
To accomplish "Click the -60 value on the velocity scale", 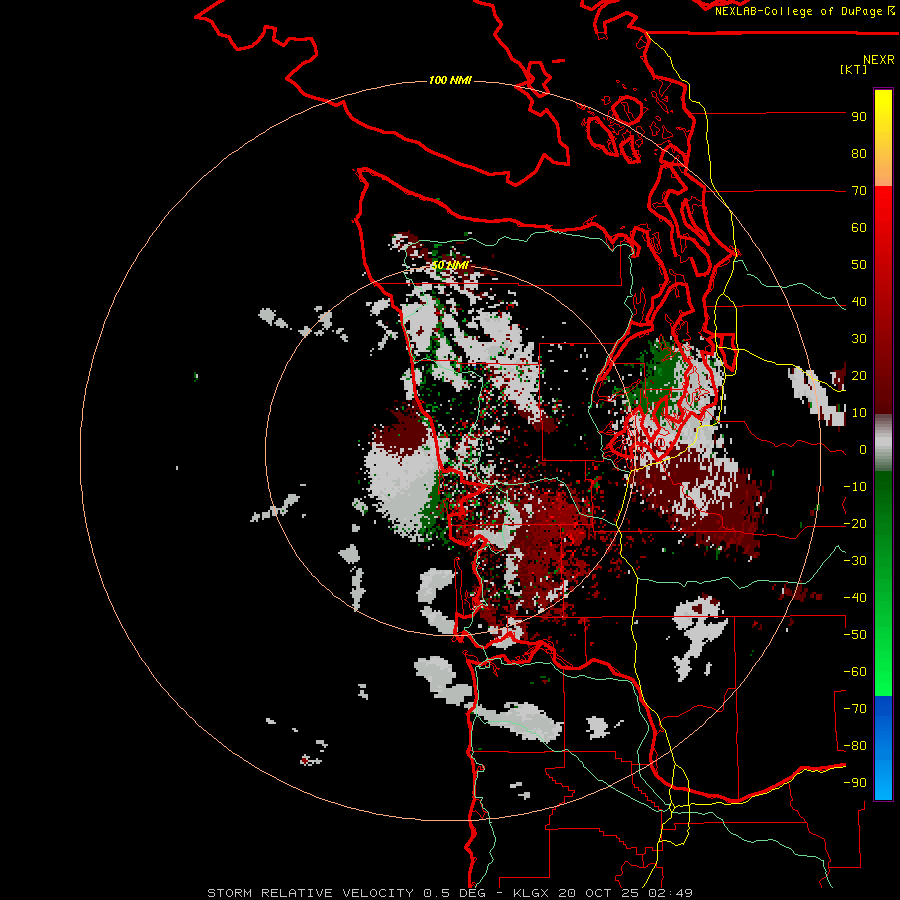I will coord(855,672).
